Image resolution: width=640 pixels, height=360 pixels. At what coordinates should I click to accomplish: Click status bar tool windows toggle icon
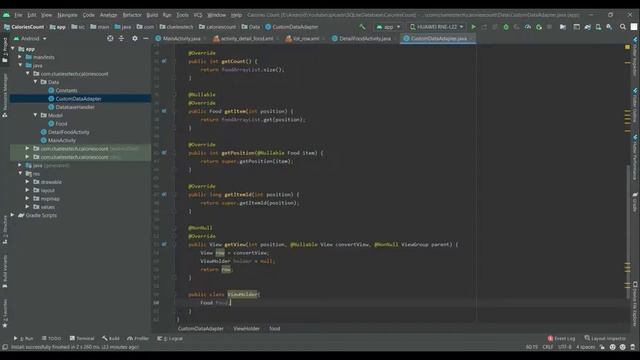click(5, 347)
